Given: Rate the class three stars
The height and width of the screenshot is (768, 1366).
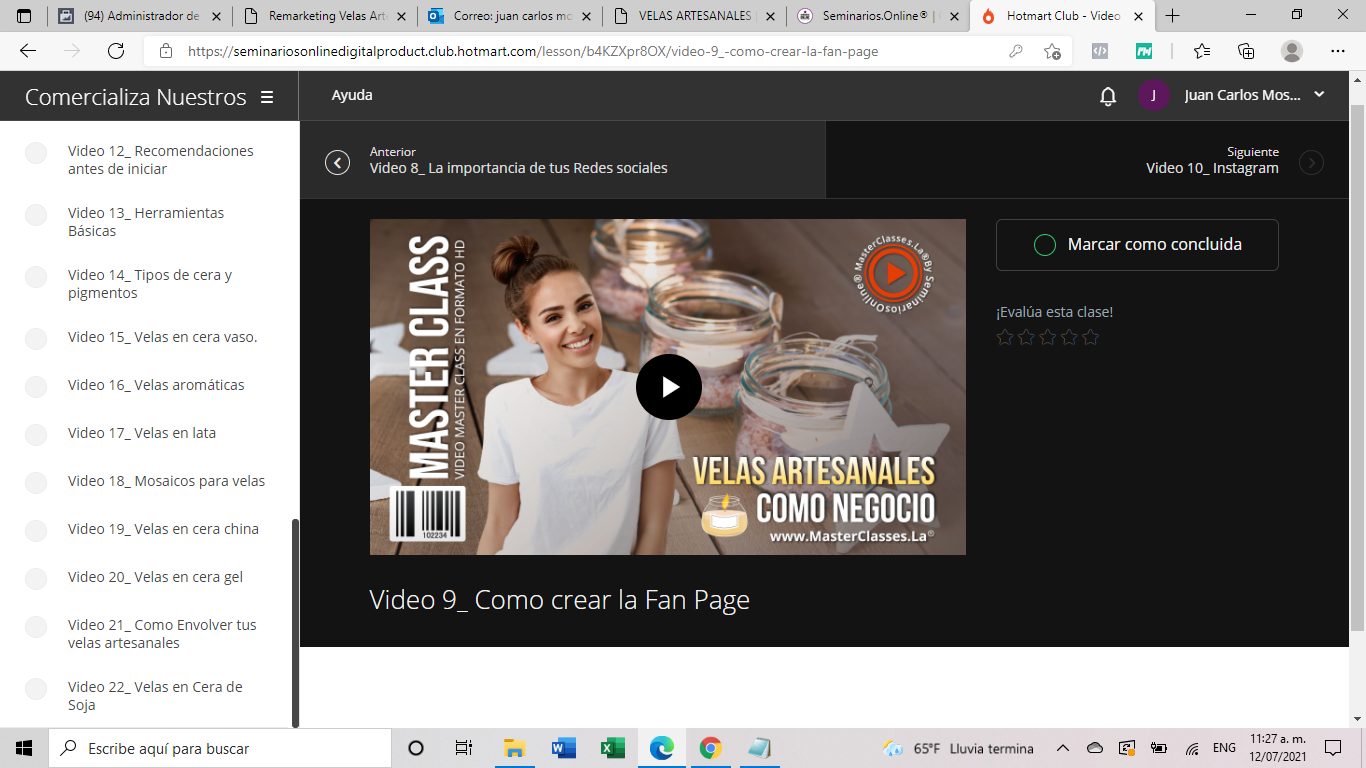Looking at the screenshot, I should 1048,337.
